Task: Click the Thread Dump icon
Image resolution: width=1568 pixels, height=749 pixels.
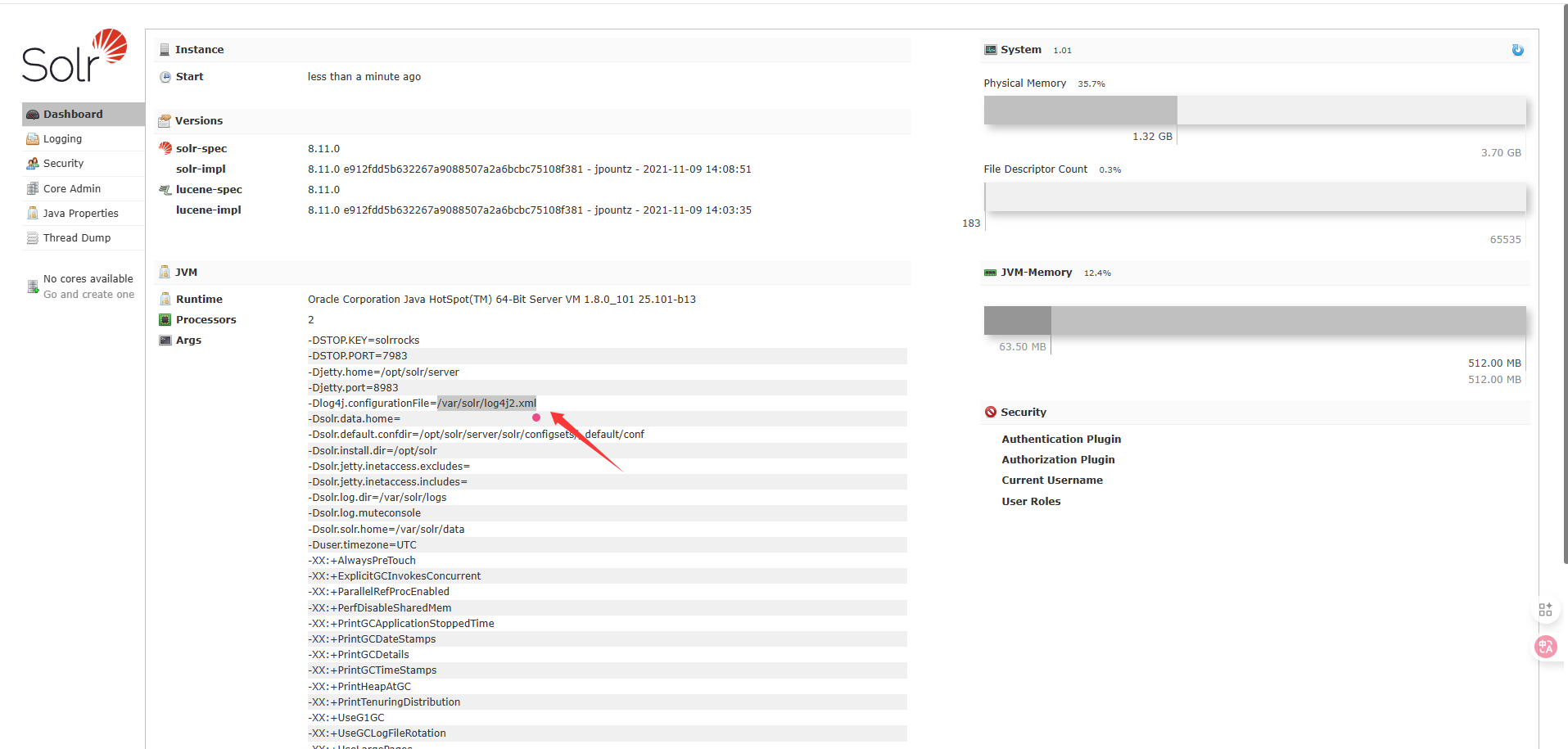Action: [x=33, y=238]
